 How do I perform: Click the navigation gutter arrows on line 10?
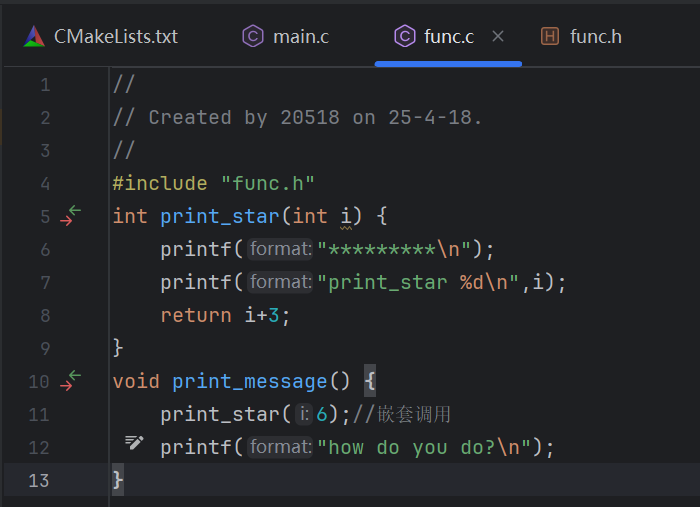pos(71,381)
